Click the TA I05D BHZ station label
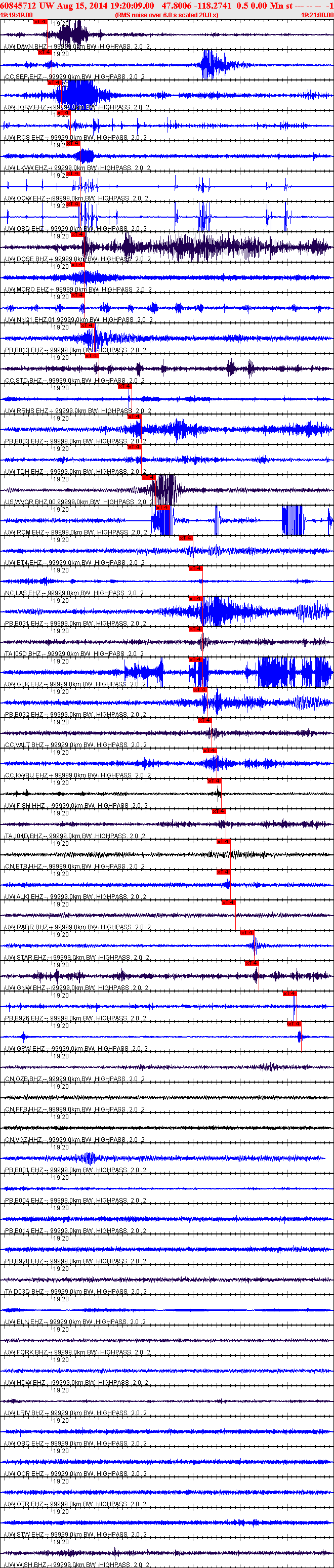 coord(24,654)
